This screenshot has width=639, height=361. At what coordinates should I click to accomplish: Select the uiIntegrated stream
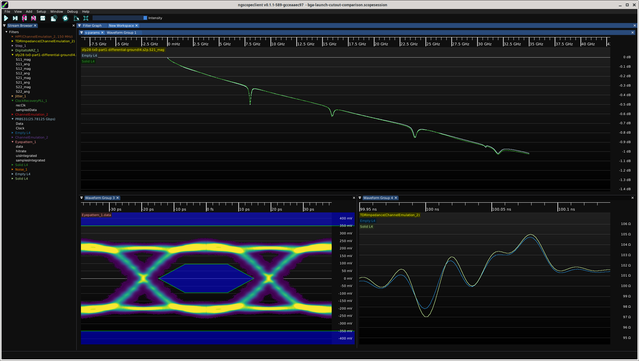click(x=26, y=156)
